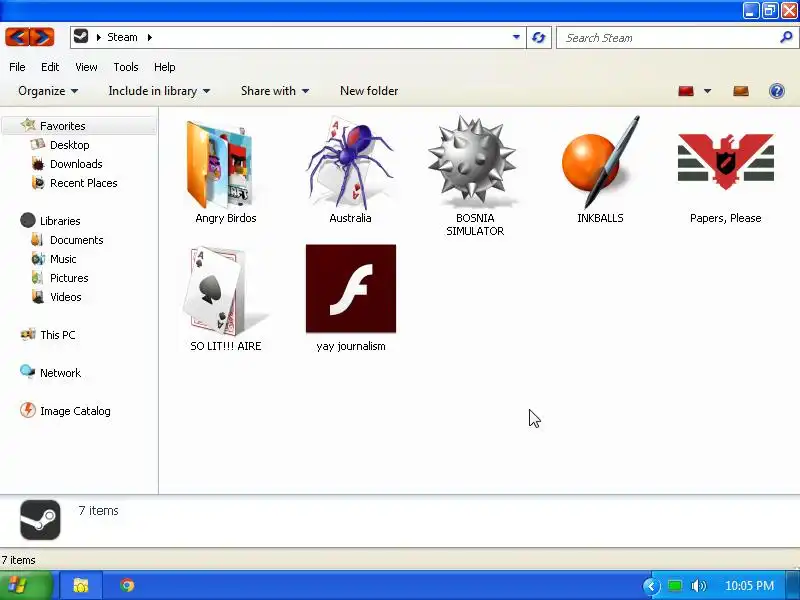
Task: Open the address bar history dropdown
Action: tap(516, 37)
